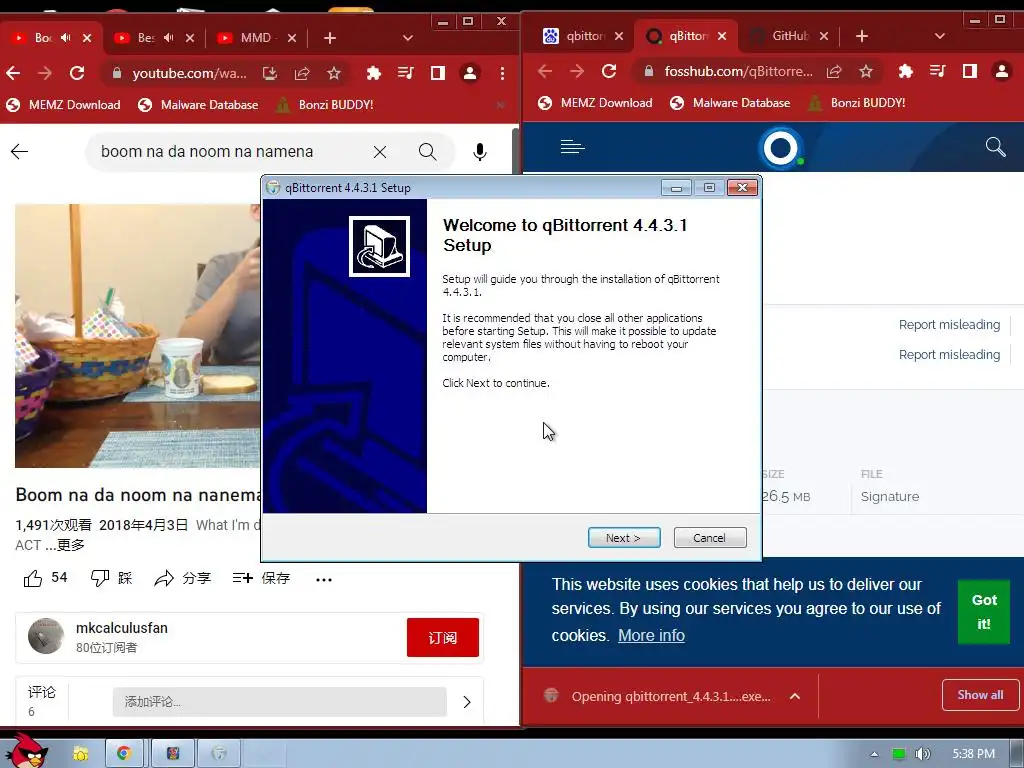Viewport: 1024px width, 768px height.
Task: Open Malware Database bookmark in YouTube window
Action: 198,104
